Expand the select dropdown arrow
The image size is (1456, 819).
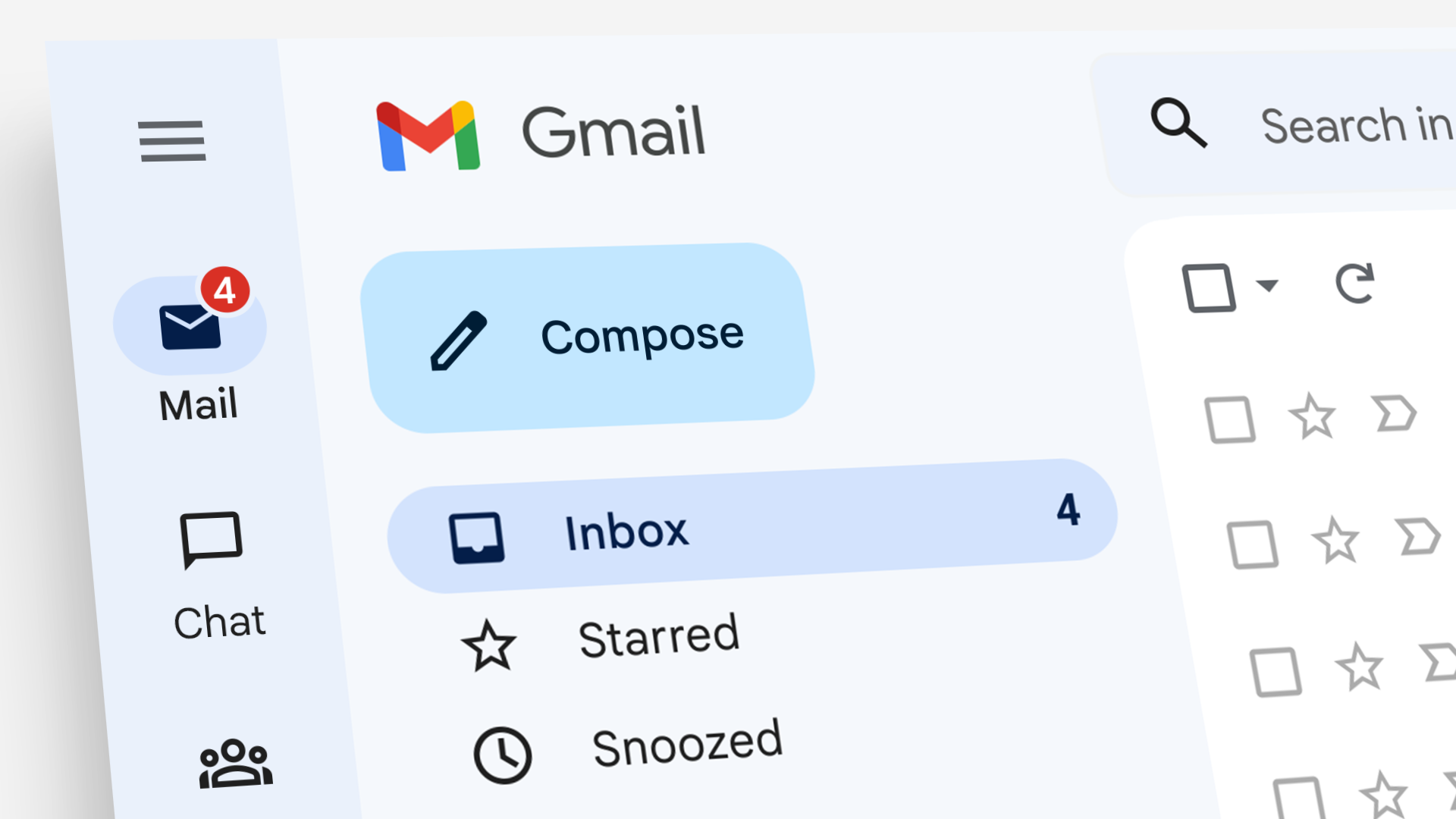pos(1265,286)
